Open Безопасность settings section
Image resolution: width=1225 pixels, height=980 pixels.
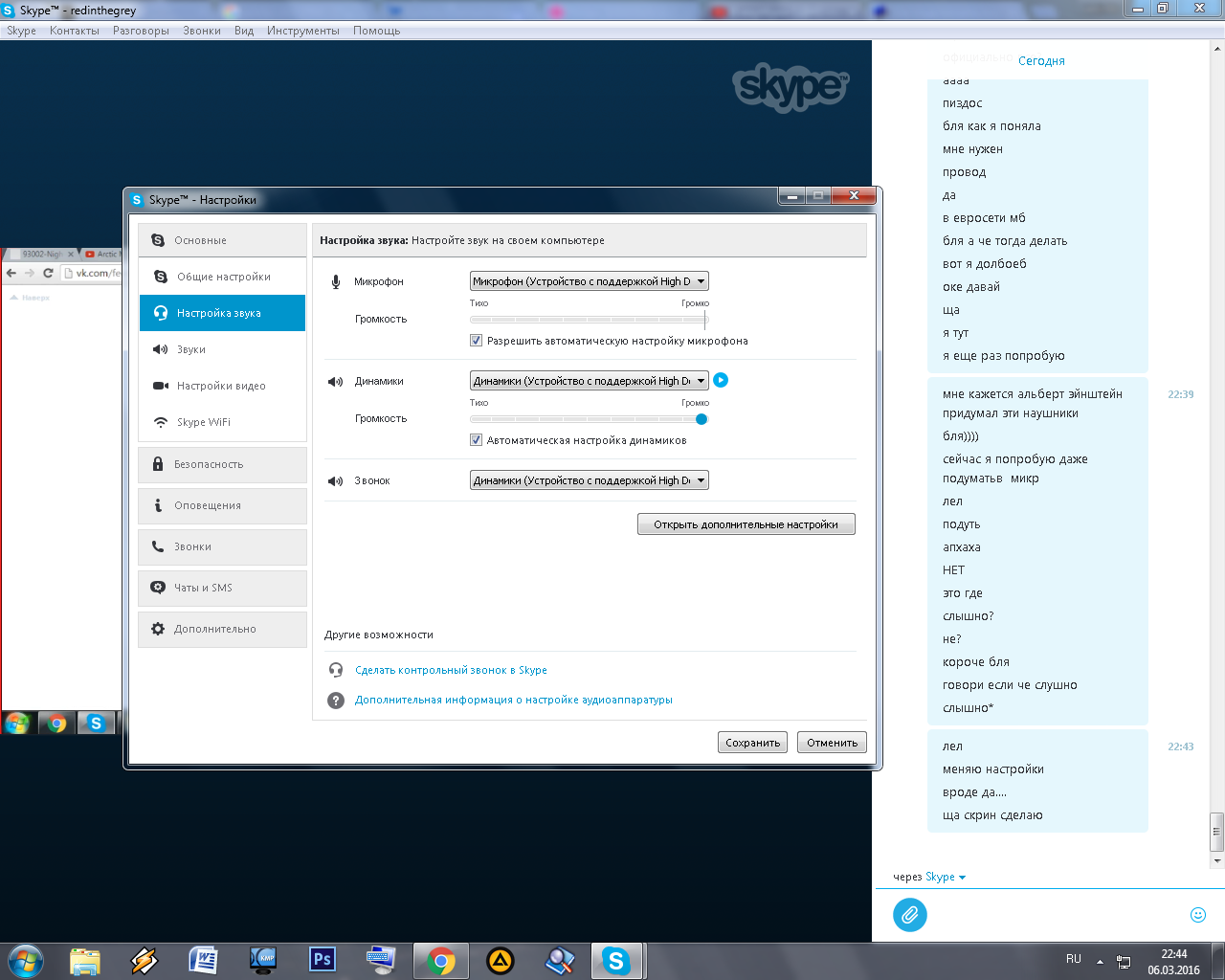pyautogui.click(x=222, y=464)
